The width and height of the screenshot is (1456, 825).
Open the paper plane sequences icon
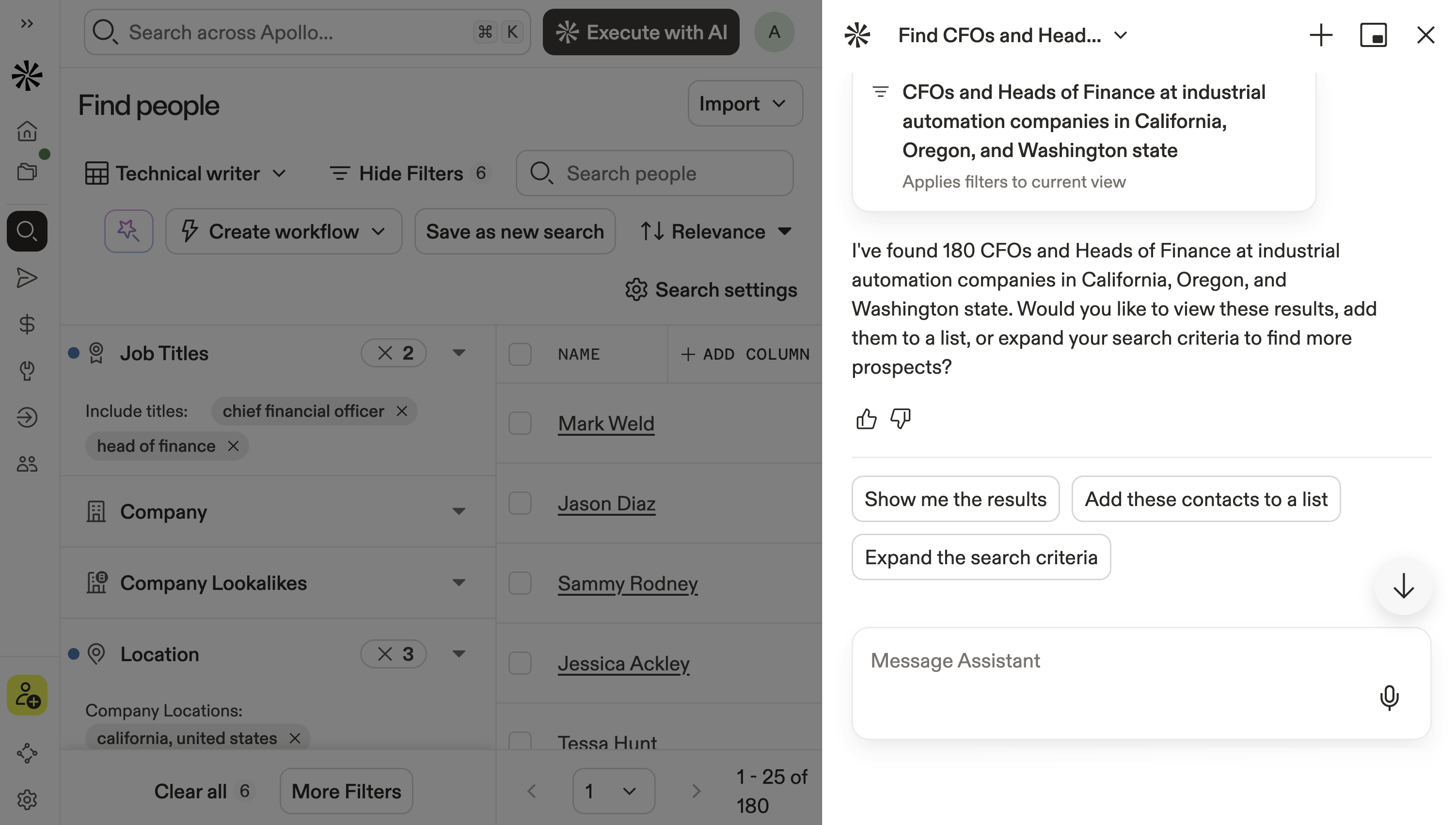pyautogui.click(x=27, y=278)
